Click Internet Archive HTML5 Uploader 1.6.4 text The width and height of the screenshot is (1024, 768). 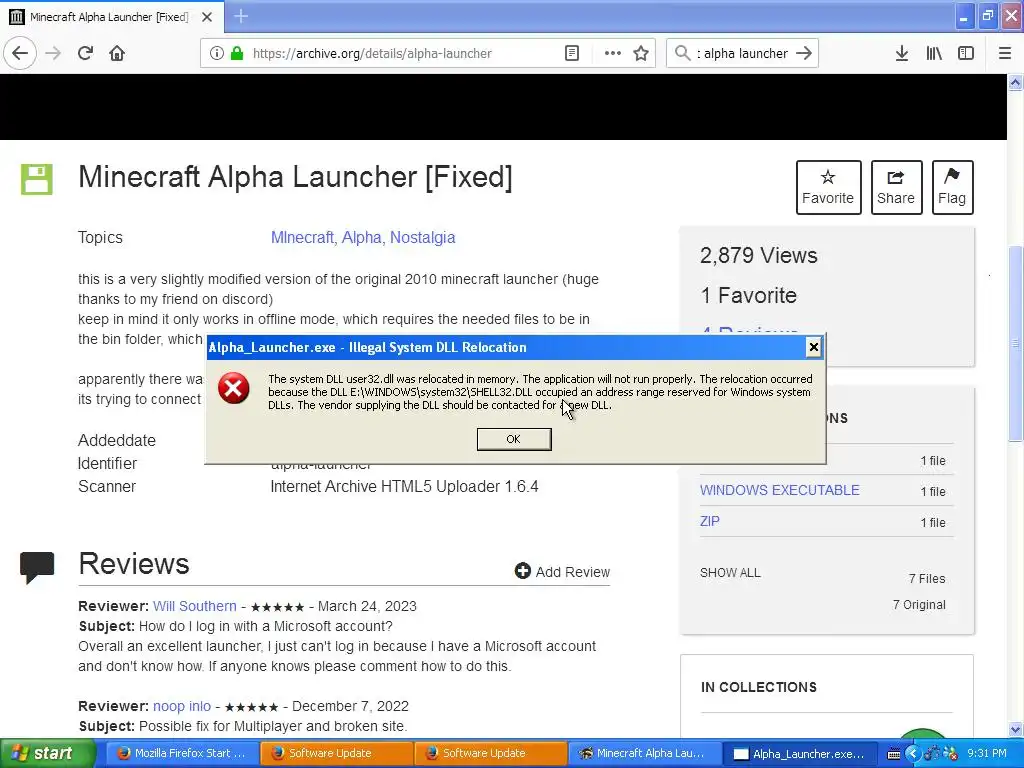click(x=404, y=487)
